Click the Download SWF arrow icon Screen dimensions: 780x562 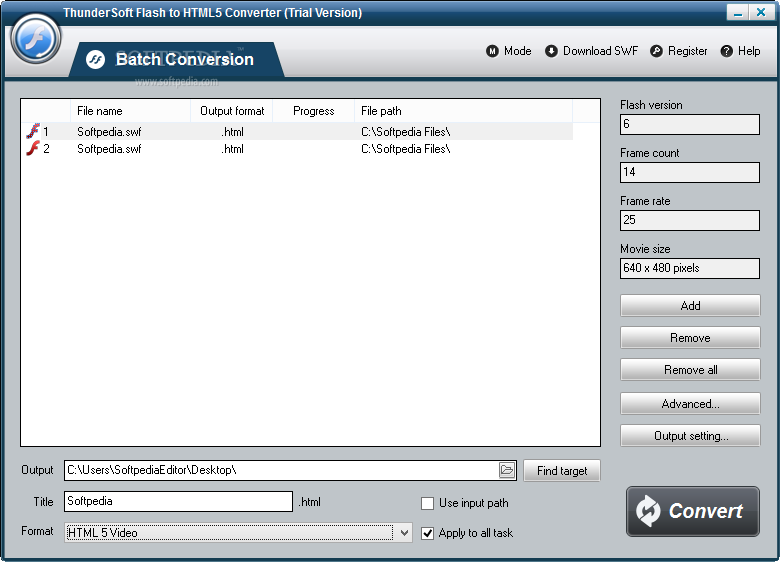pos(551,51)
